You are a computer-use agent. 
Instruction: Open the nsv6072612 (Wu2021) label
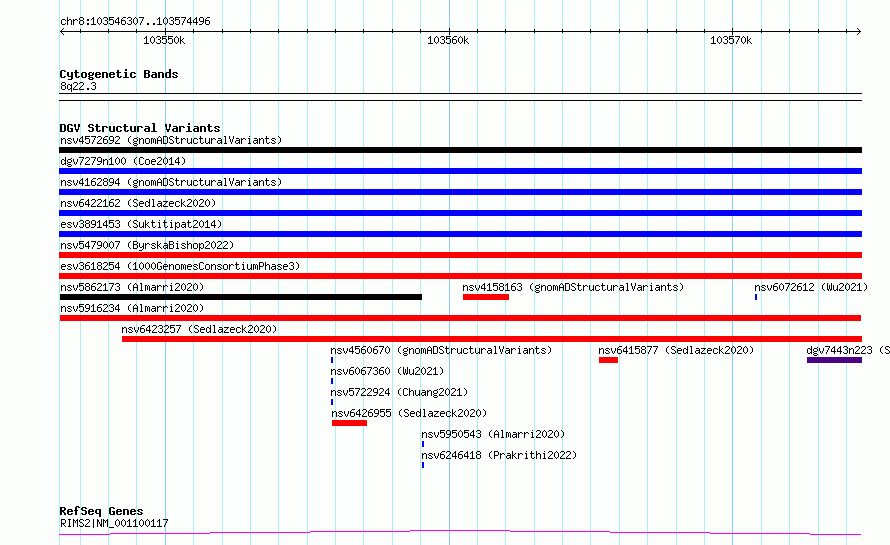click(x=811, y=287)
